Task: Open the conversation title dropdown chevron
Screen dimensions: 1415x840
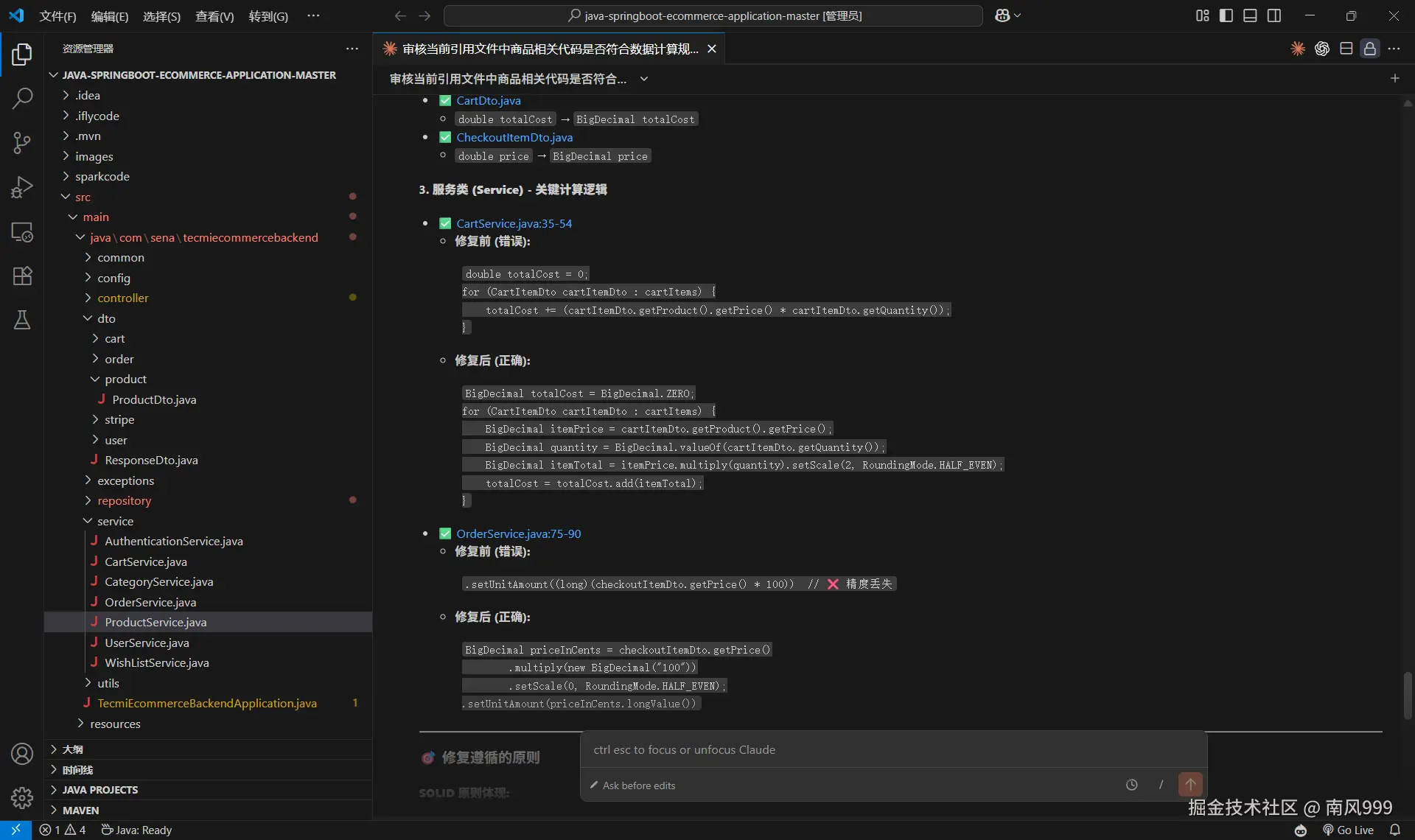Action: [x=644, y=79]
